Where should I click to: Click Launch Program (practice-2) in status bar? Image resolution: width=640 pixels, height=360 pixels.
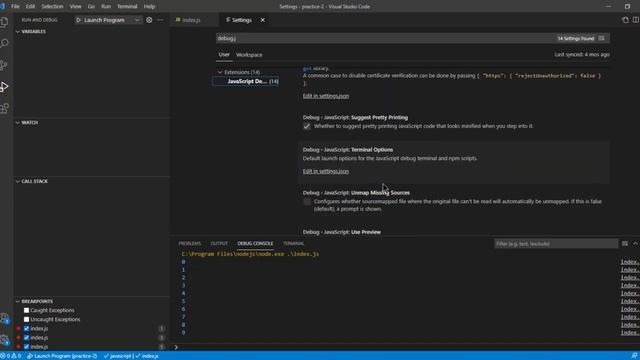62,356
